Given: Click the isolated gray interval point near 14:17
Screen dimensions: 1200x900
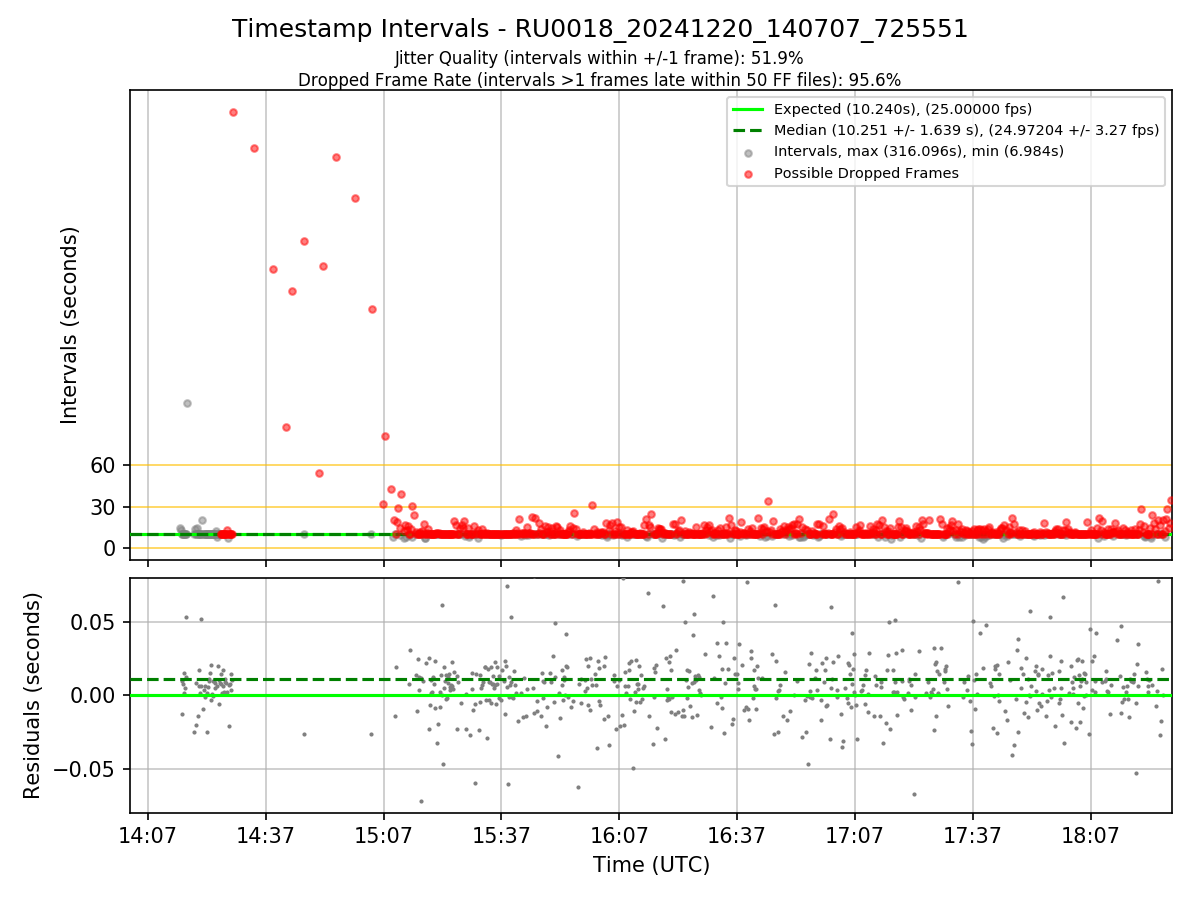Looking at the screenshot, I should [x=187, y=403].
